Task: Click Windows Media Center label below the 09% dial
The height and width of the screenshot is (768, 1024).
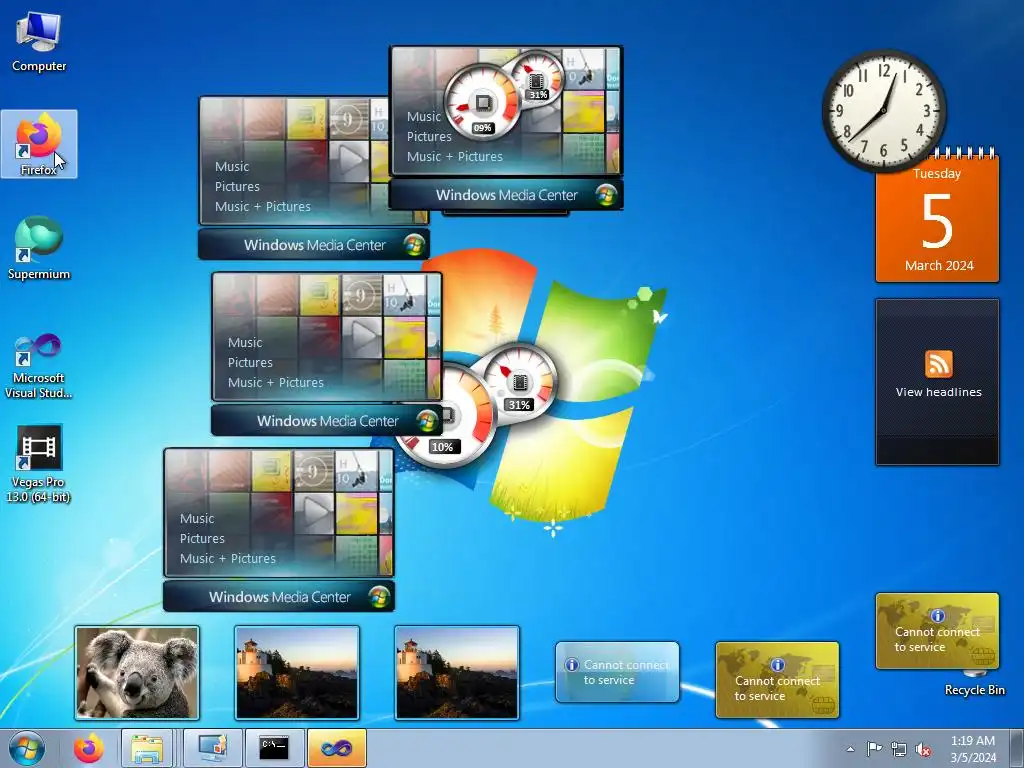Action: click(x=507, y=195)
